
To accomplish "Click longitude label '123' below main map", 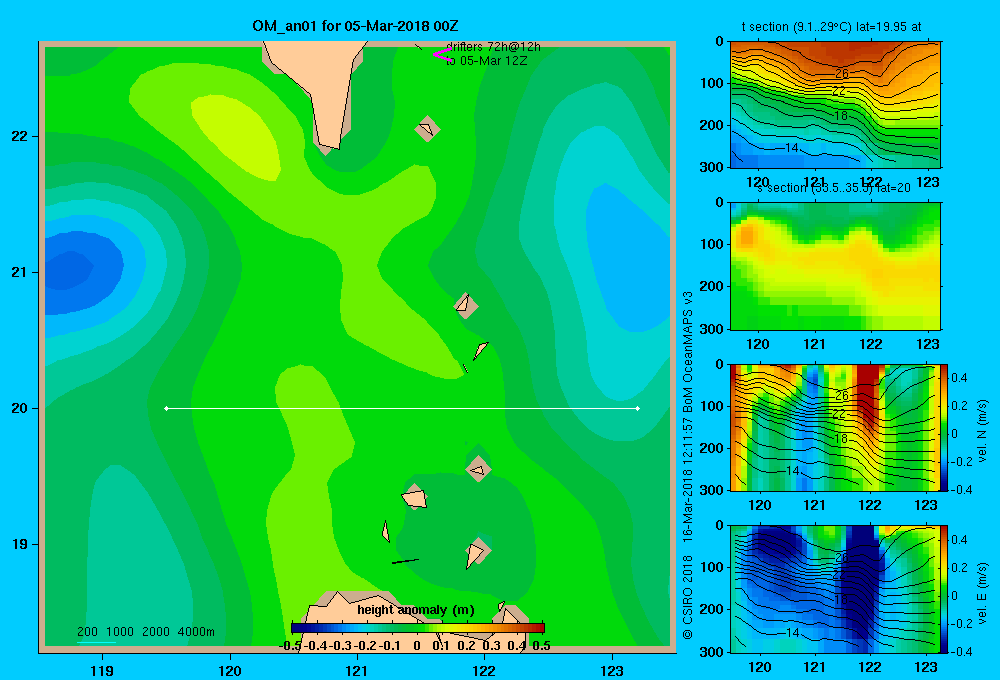I will tap(612, 670).
